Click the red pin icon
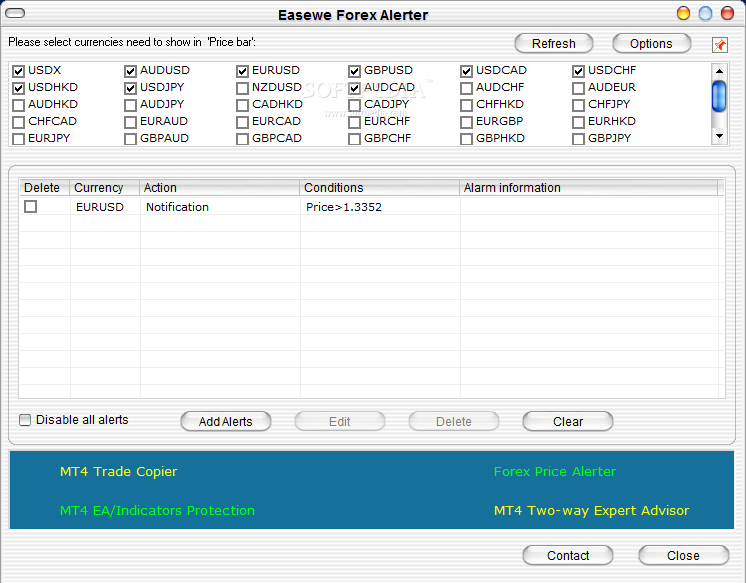 pos(720,45)
